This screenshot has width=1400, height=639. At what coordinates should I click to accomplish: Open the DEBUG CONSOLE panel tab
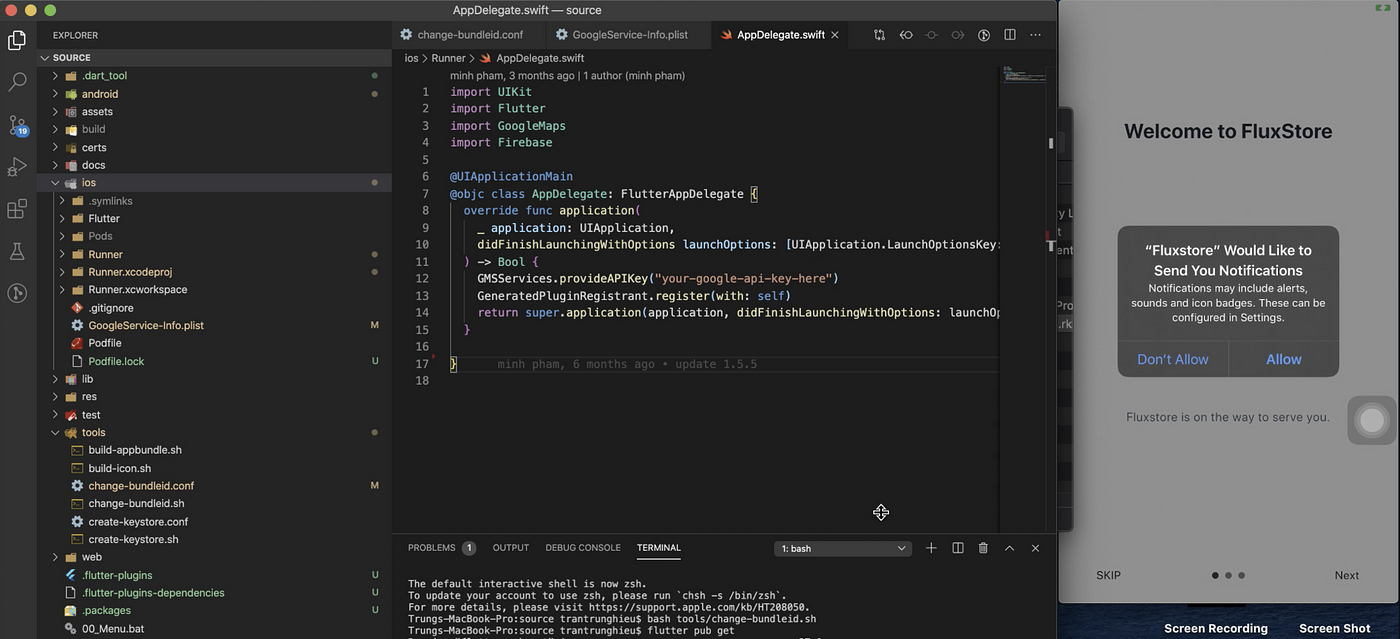click(583, 548)
